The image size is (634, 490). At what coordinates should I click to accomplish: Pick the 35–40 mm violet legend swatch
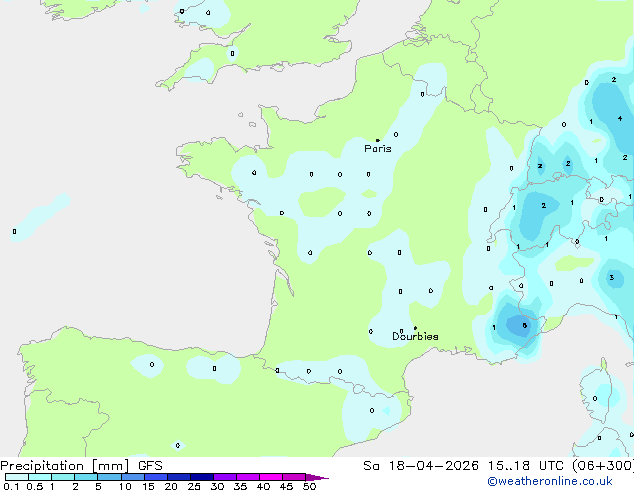pos(248,477)
